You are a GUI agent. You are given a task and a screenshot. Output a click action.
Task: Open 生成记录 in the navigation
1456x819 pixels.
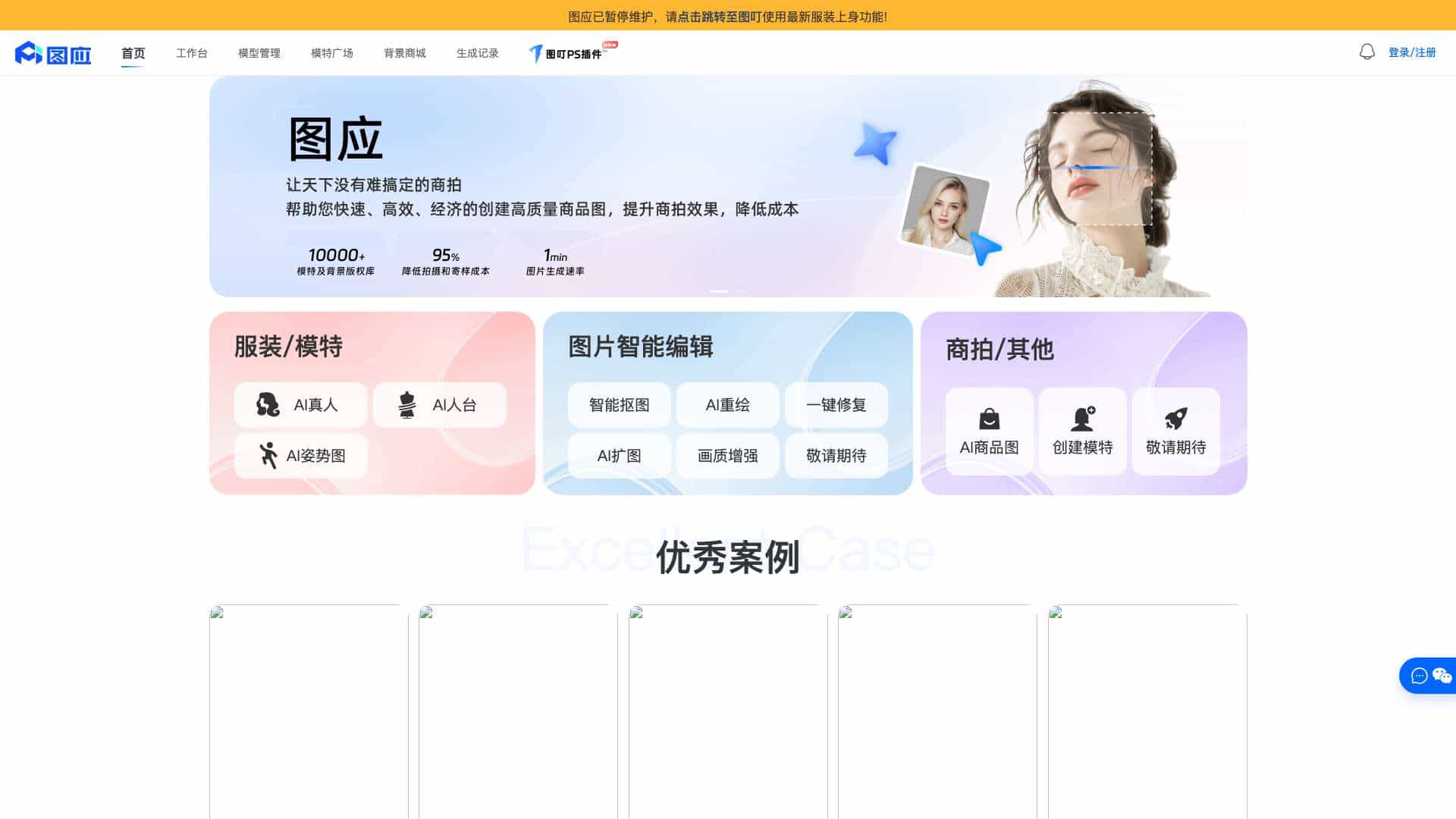[x=477, y=53]
